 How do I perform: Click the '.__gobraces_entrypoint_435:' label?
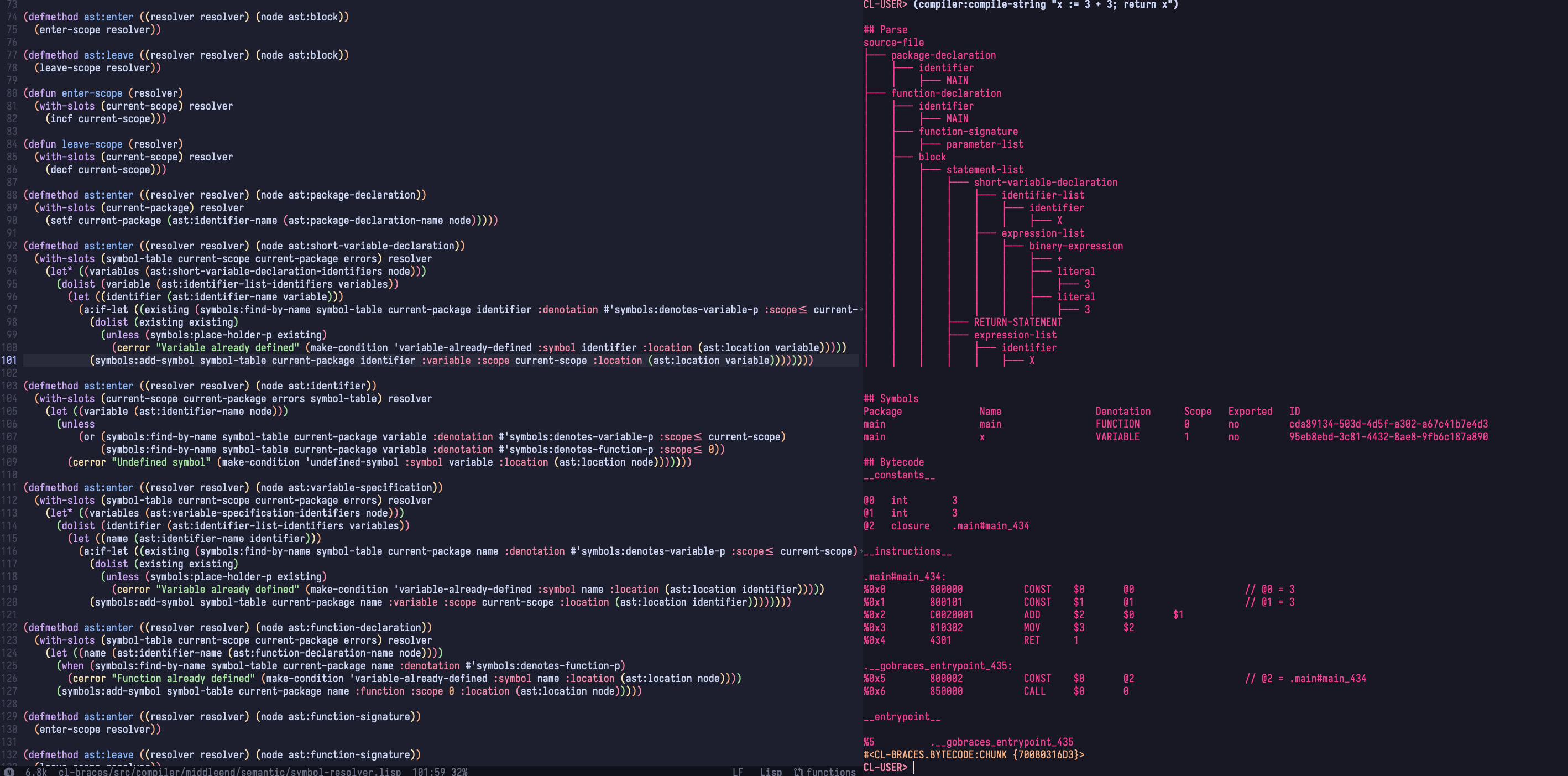[x=937, y=665]
